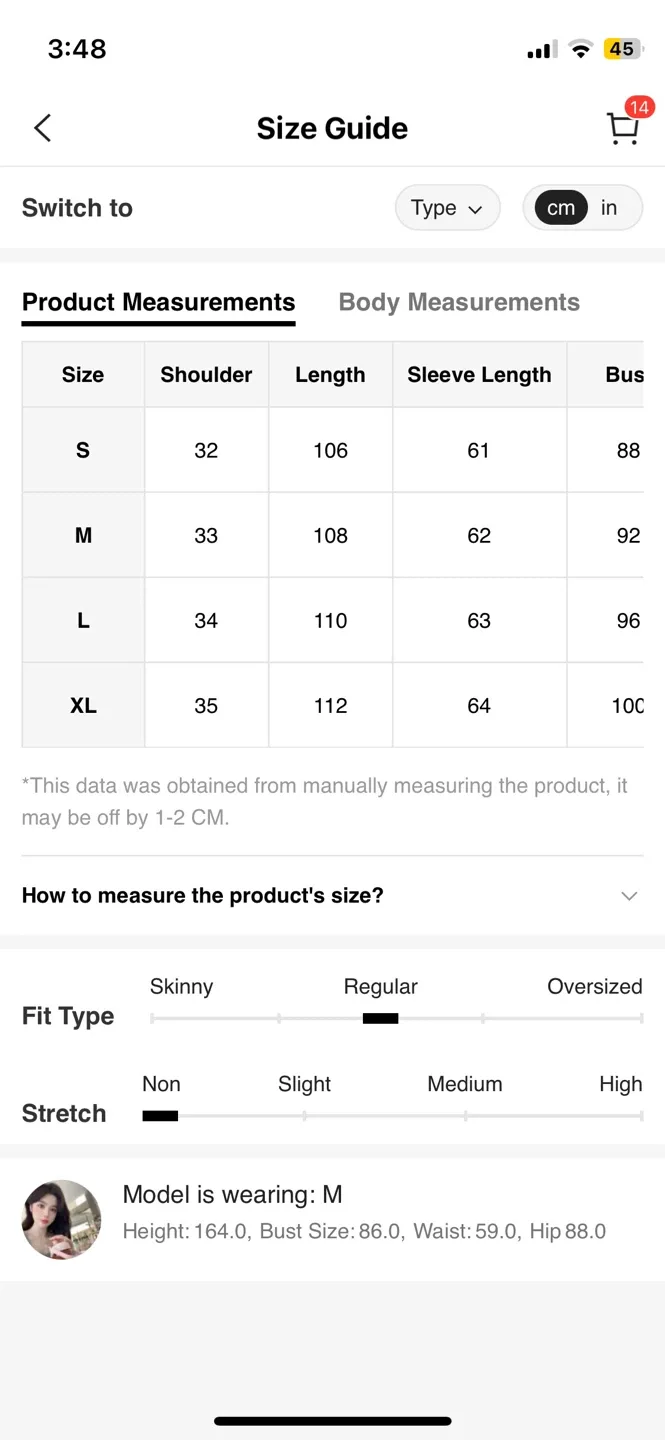Tap the model's profile thumbnail
This screenshot has width=665, height=1440.
coord(62,1219)
